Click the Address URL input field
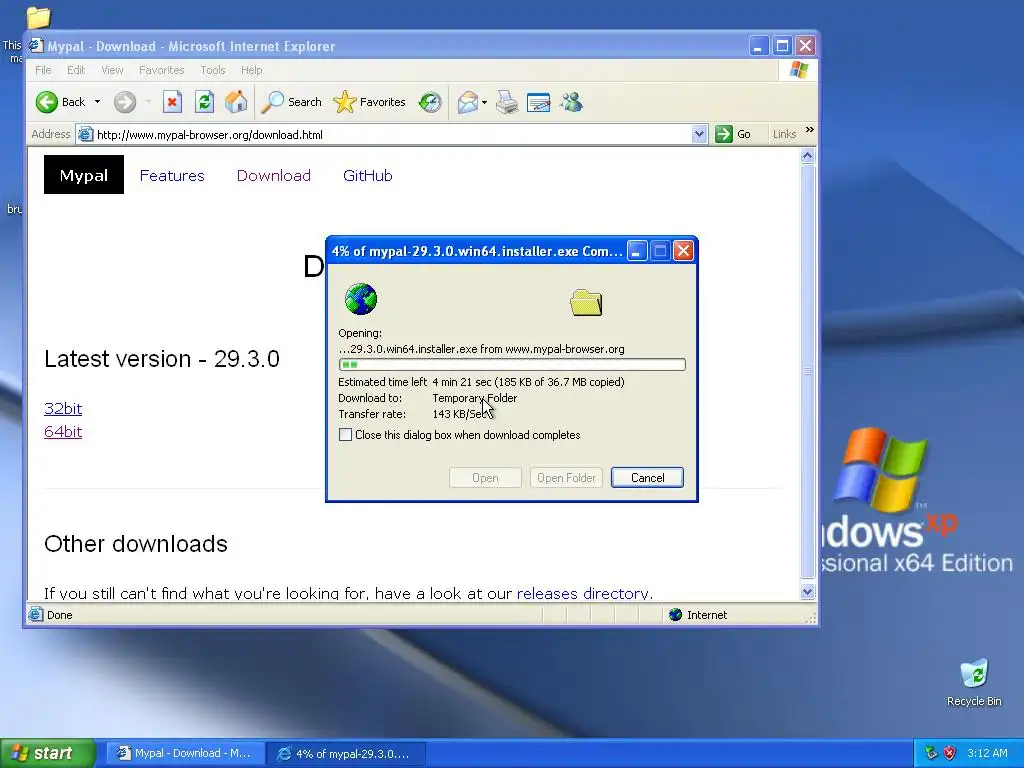The width and height of the screenshot is (1024, 768). coord(392,135)
